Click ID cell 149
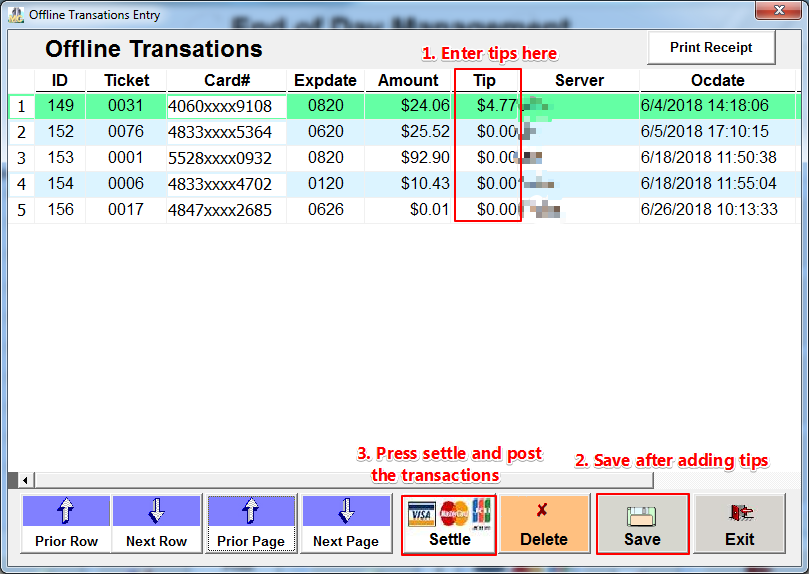 tap(60, 106)
